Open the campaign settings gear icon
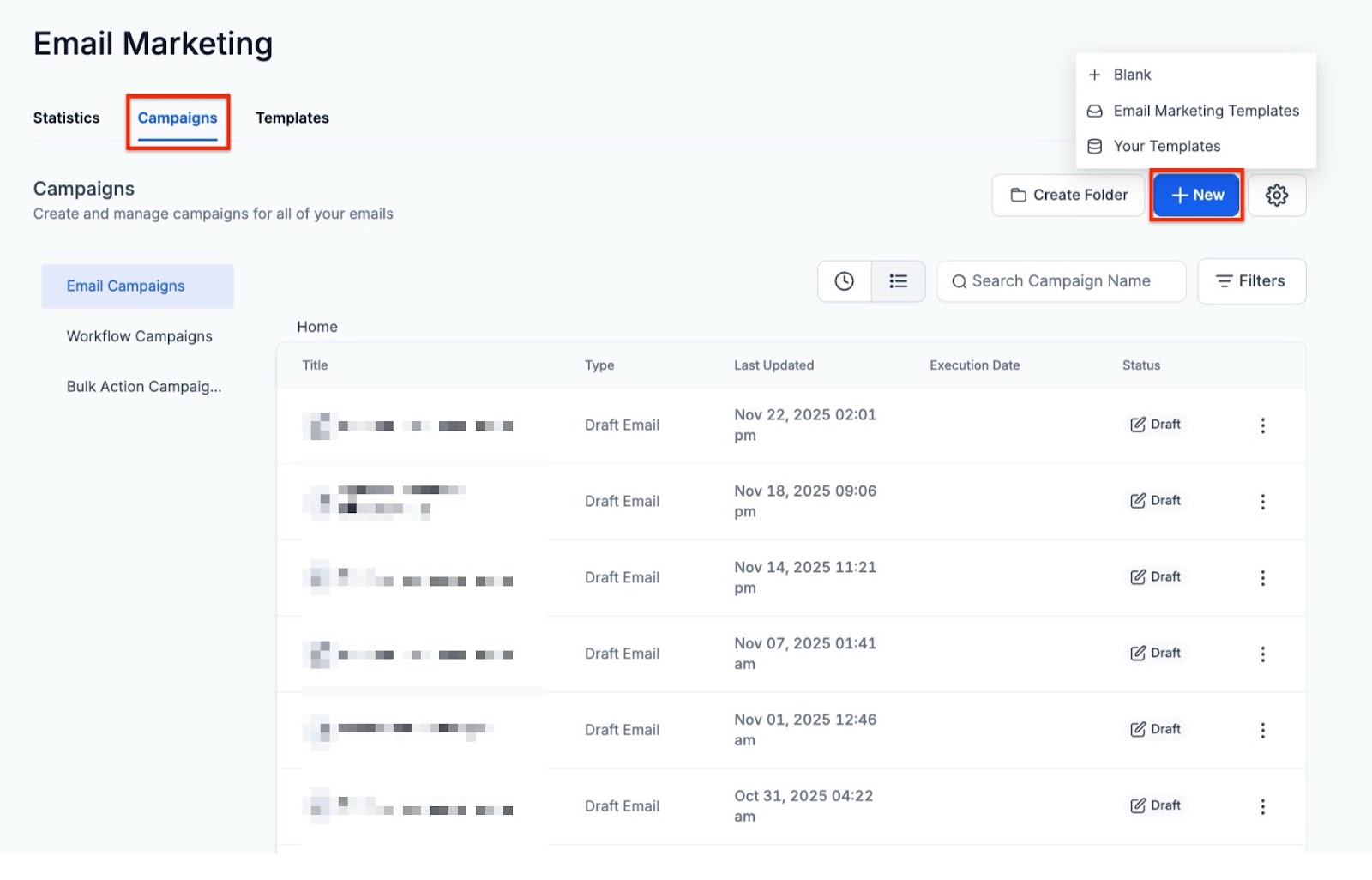This screenshot has width=1372, height=880. 1276,196
